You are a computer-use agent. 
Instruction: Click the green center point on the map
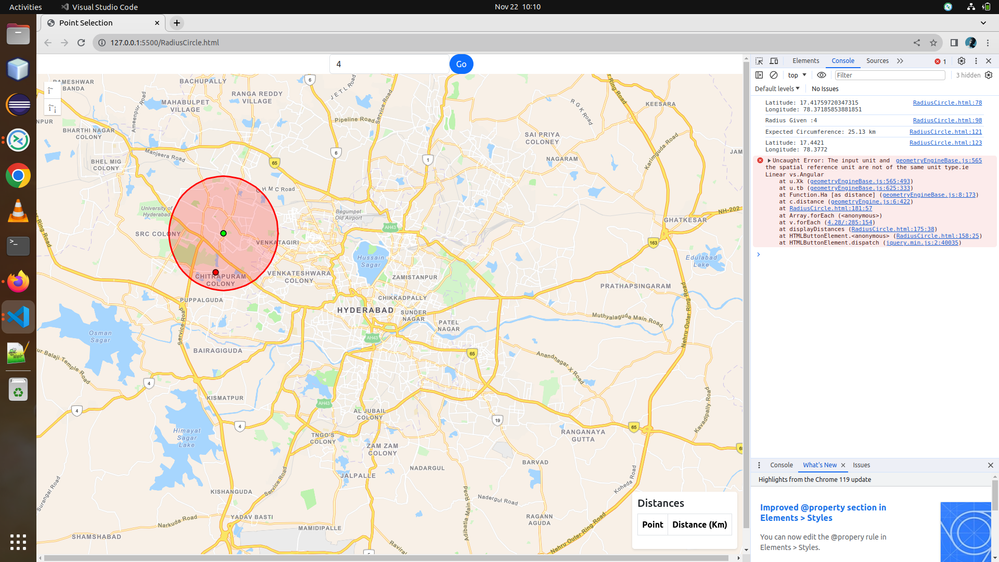click(x=224, y=233)
